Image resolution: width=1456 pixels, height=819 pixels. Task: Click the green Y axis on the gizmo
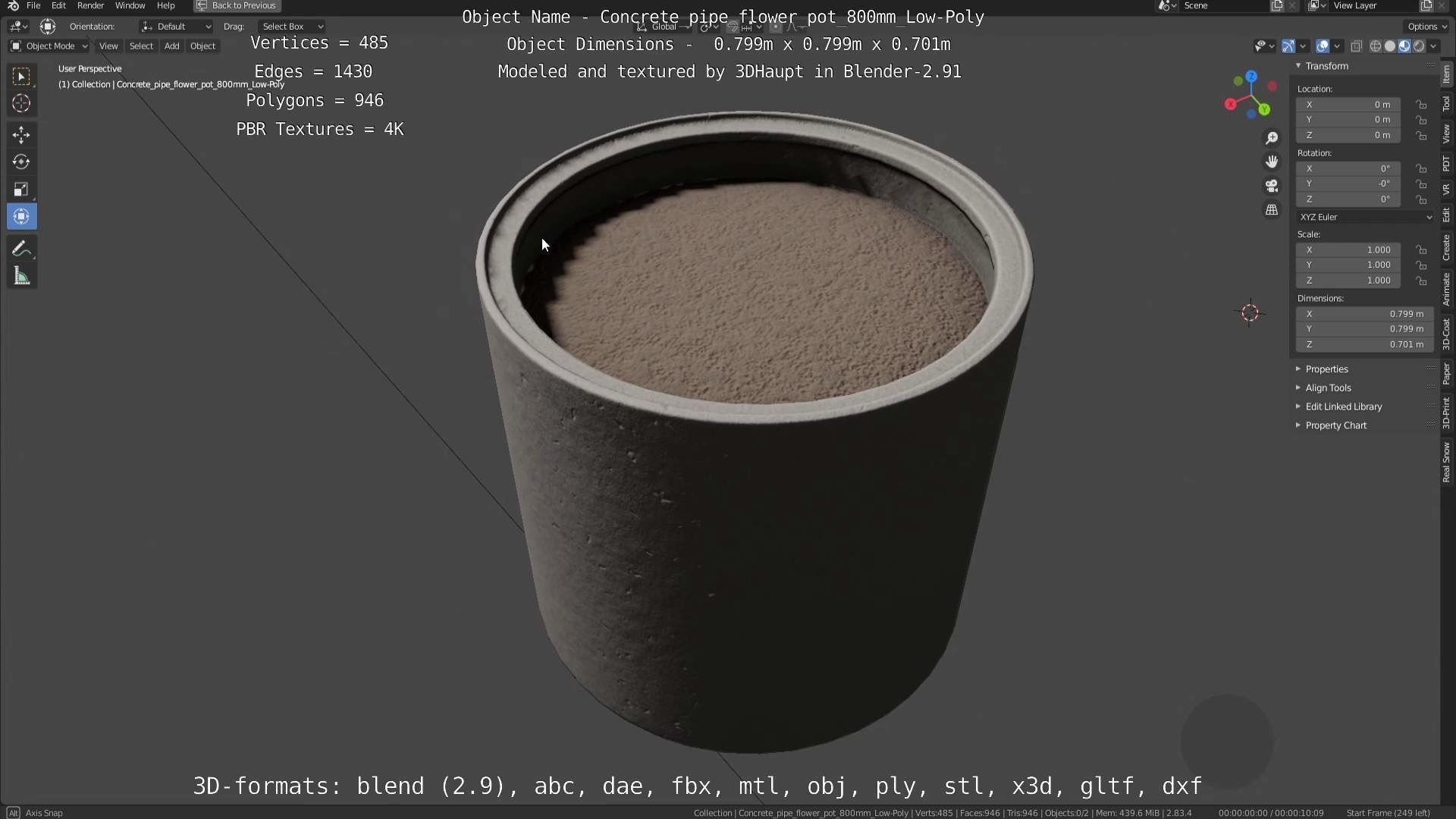click(x=1264, y=110)
